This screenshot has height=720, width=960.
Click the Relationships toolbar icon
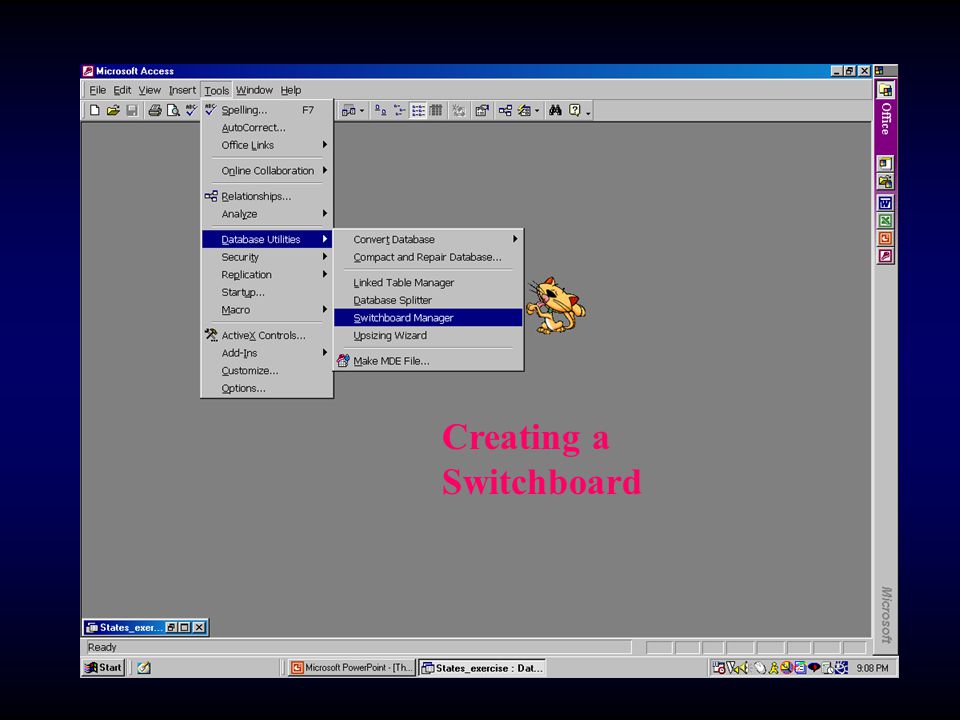[505, 111]
